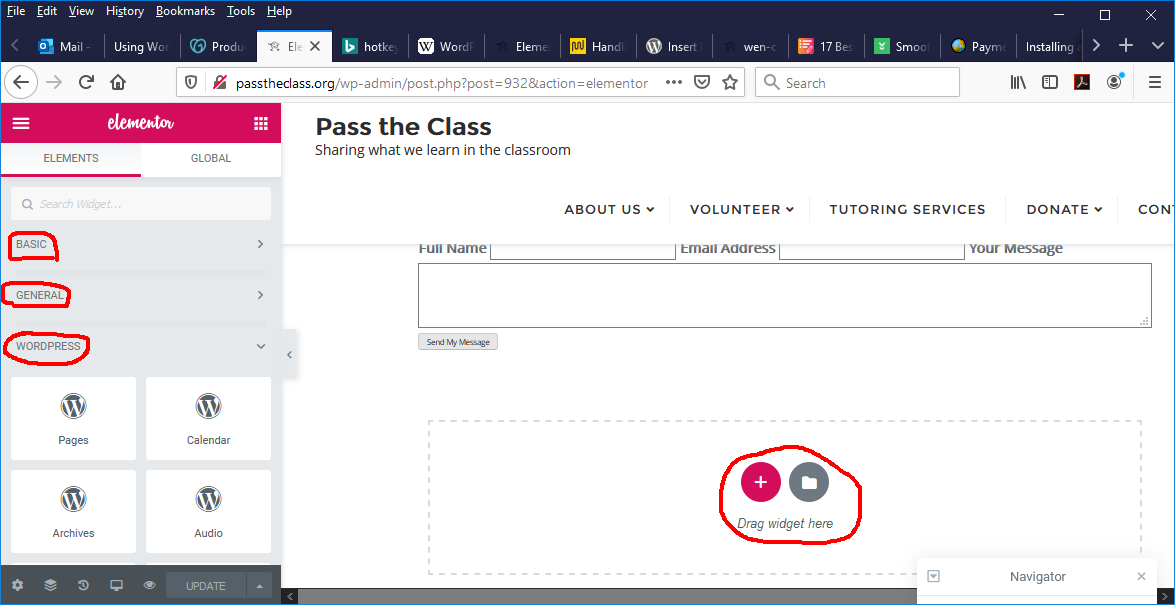Screen dimensions: 1175x605
Task: Expand the Basic widgets category
Action: point(140,244)
